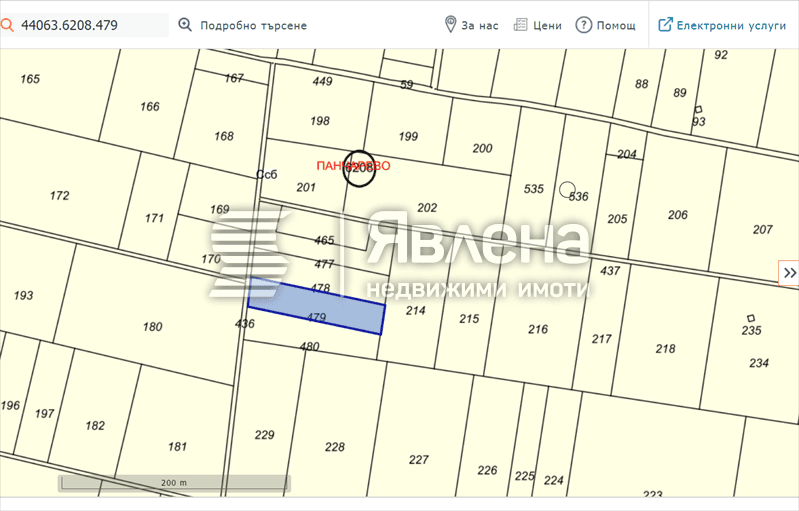
Task: Click parcel 215 label
Action: pyautogui.click(x=469, y=318)
